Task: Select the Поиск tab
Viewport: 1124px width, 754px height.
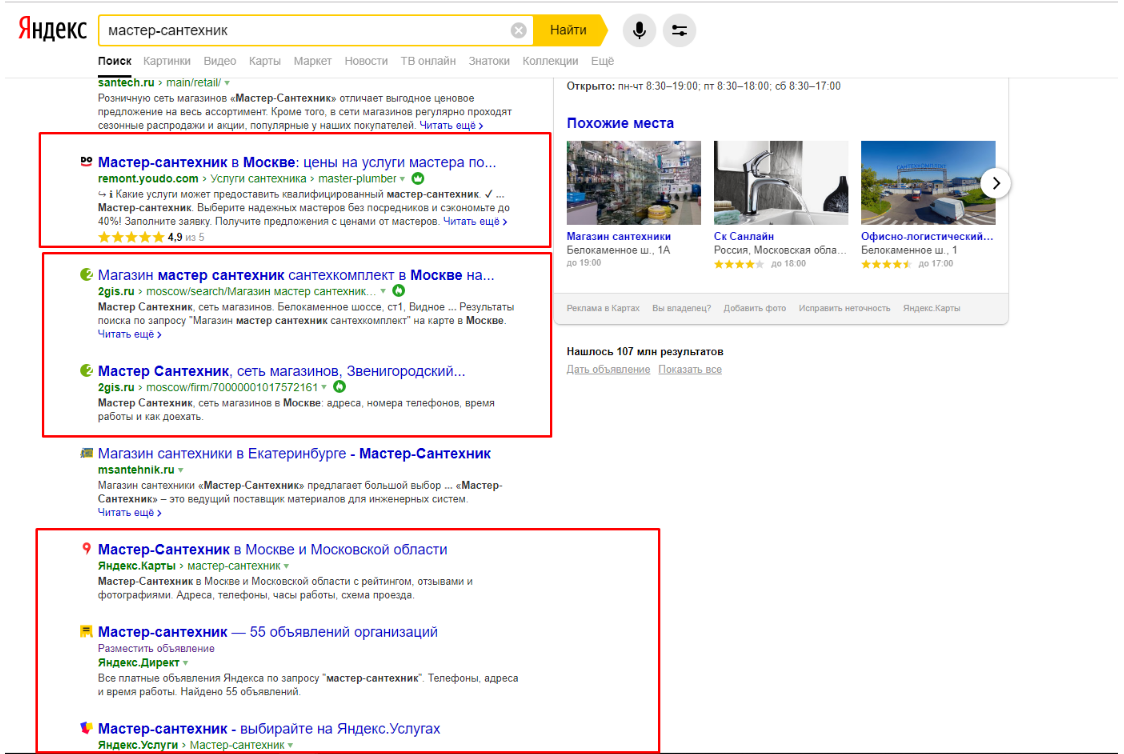Action: [115, 61]
